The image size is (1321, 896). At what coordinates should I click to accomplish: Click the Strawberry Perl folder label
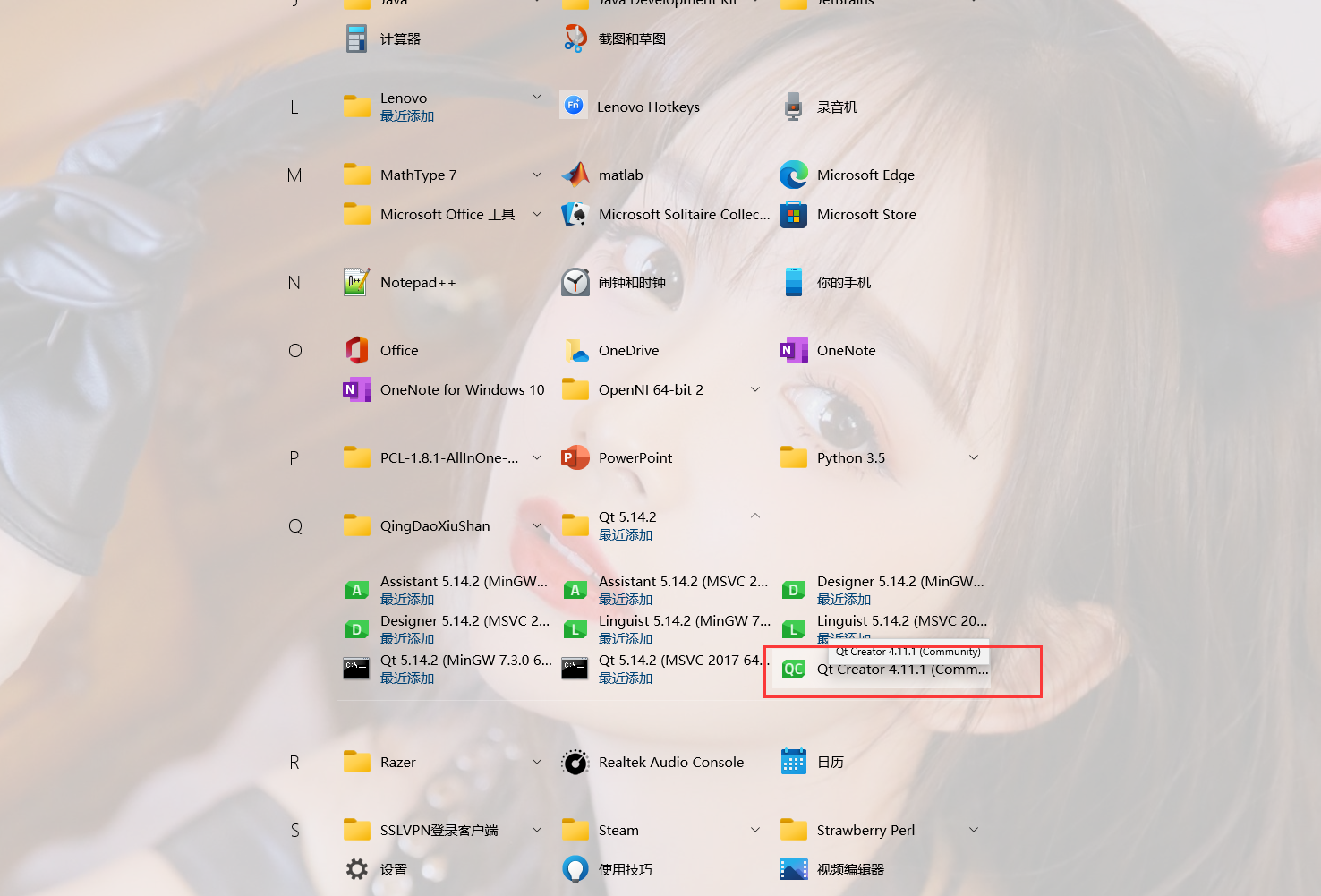tap(865, 830)
